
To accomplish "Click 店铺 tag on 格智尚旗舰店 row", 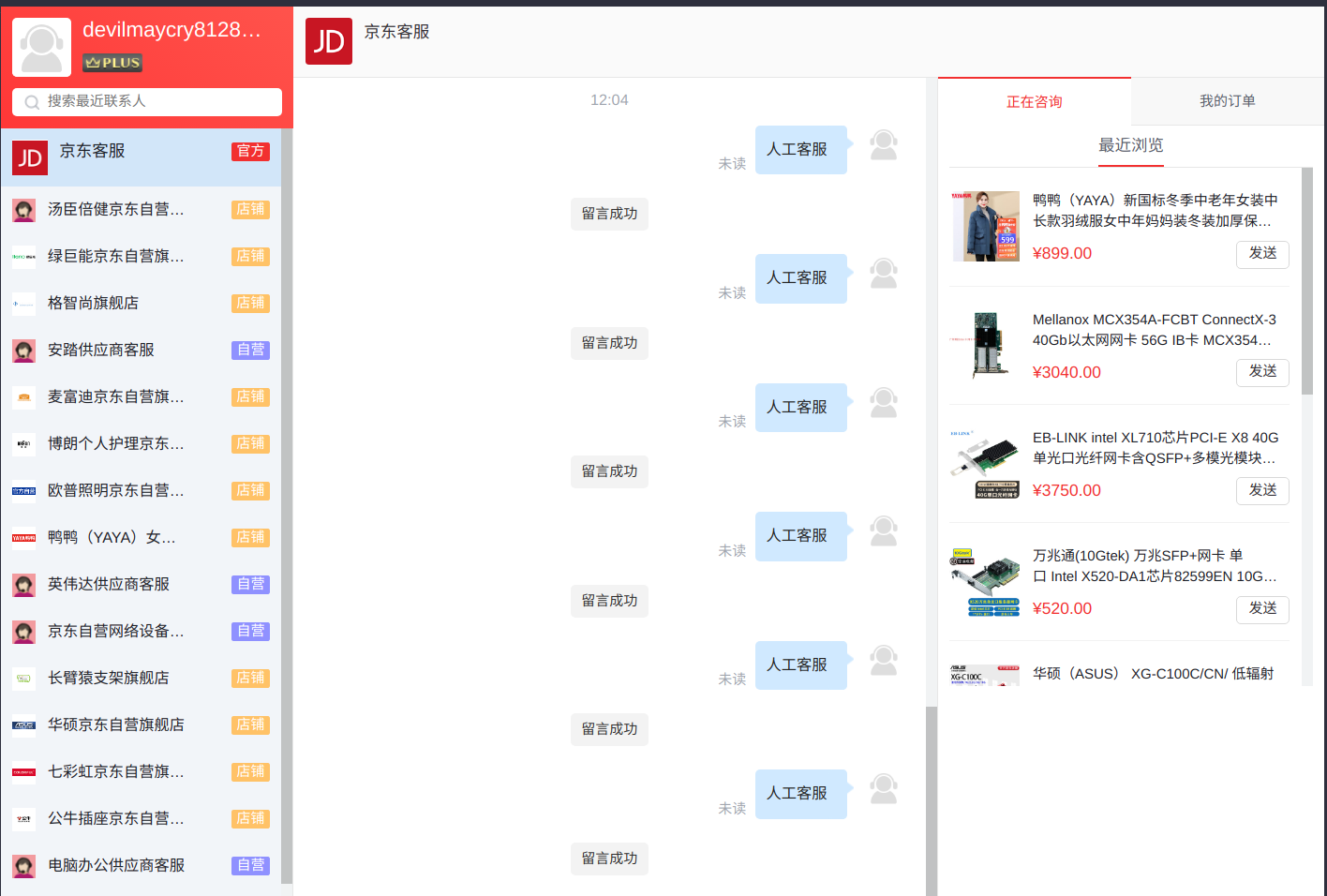I will click(x=250, y=304).
